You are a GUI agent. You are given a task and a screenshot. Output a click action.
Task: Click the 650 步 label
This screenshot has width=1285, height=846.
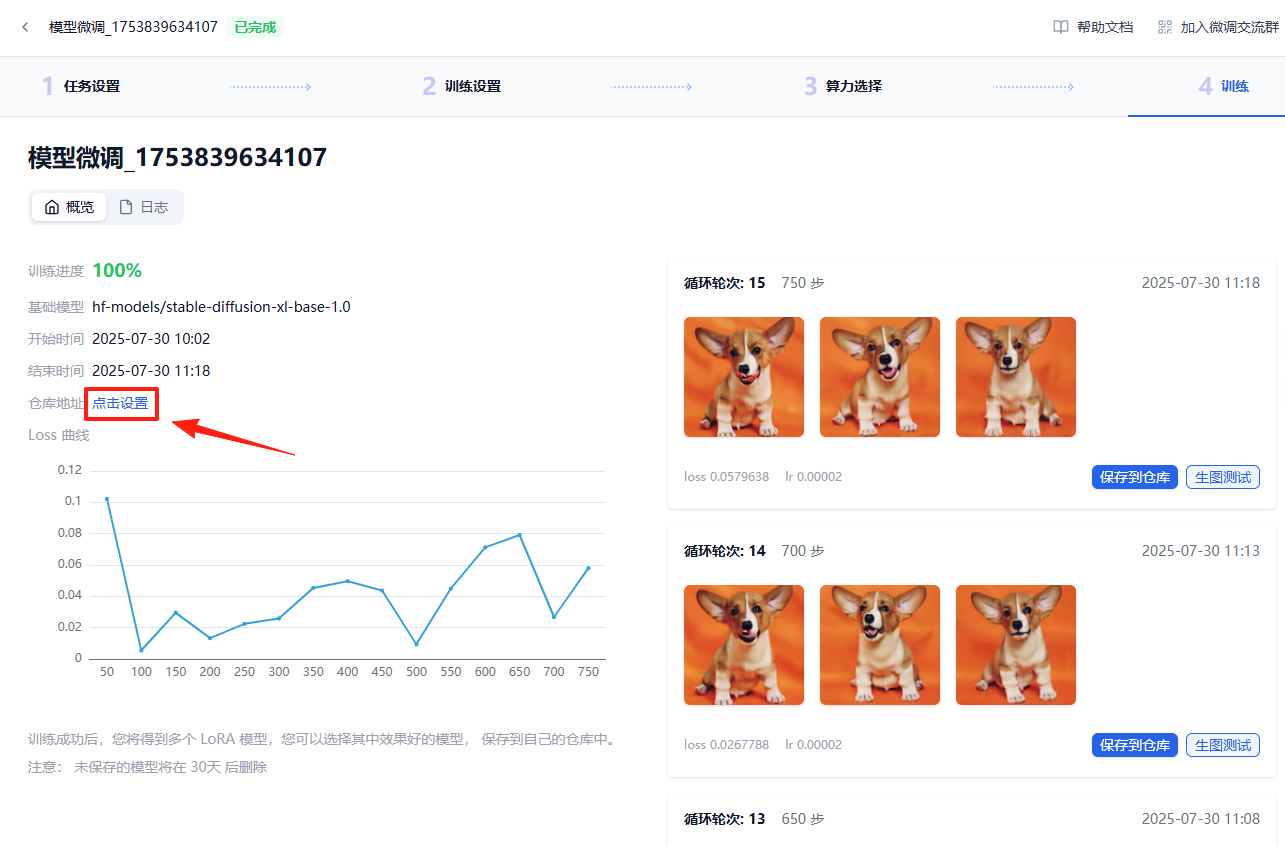tap(803, 819)
